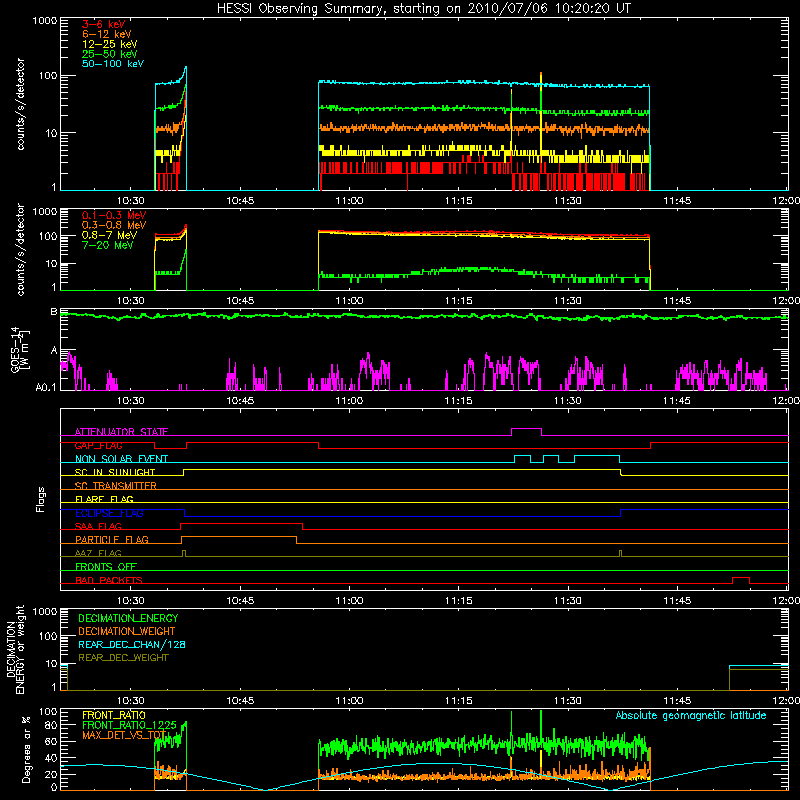Choose the 25-50 keV legend entry
Image resolution: width=800 pixels, height=800 pixels.
point(109,54)
